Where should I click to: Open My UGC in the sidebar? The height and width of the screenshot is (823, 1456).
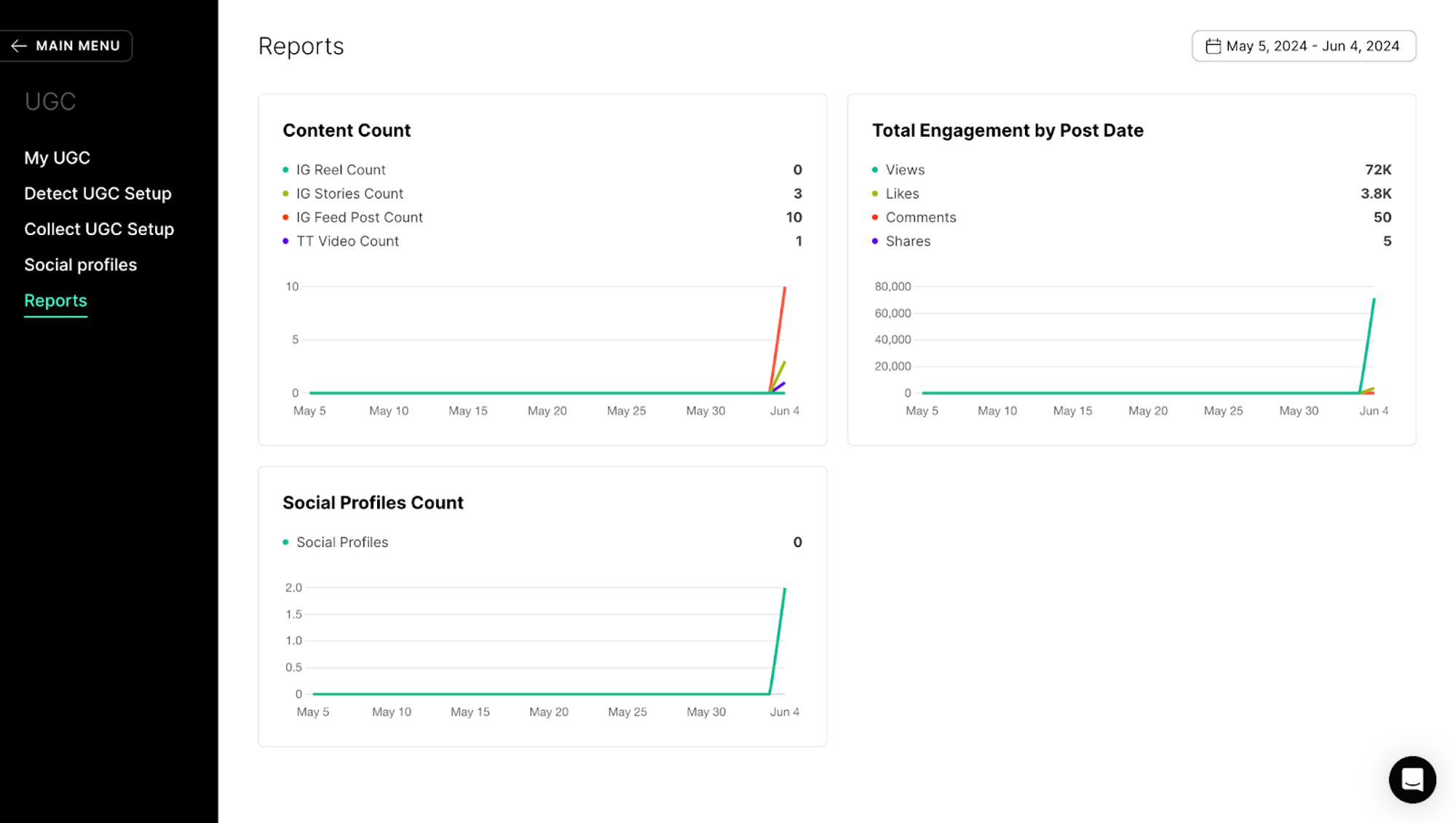(x=57, y=158)
